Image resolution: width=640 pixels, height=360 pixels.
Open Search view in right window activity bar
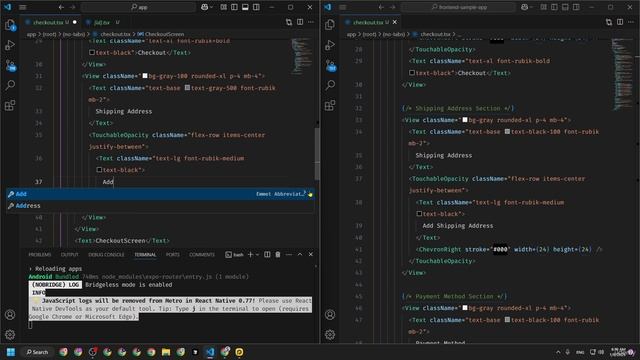tap(330, 85)
